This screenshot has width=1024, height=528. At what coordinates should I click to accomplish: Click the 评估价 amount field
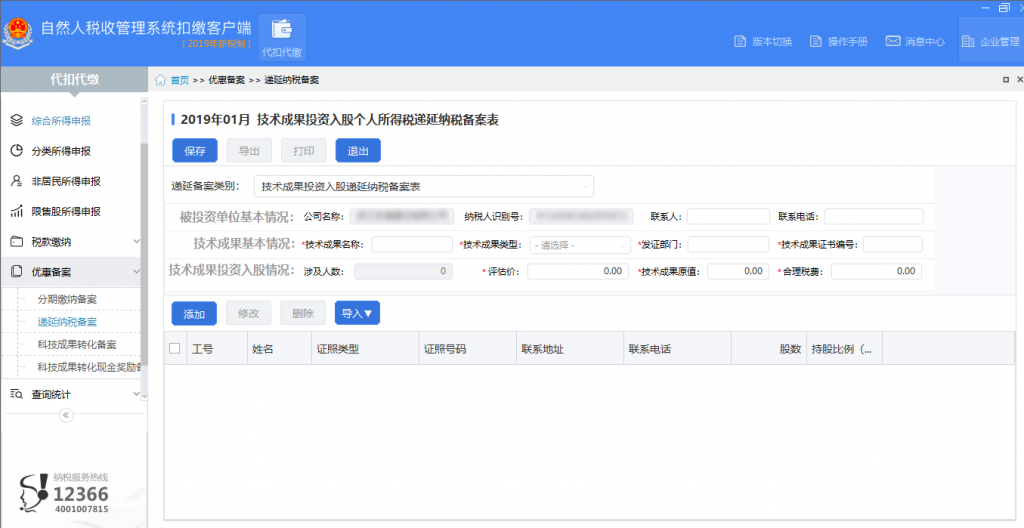(578, 271)
